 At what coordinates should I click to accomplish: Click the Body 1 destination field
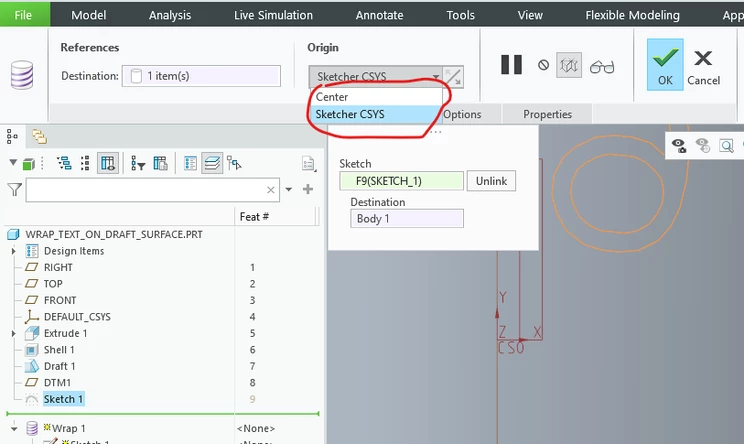coord(407,219)
